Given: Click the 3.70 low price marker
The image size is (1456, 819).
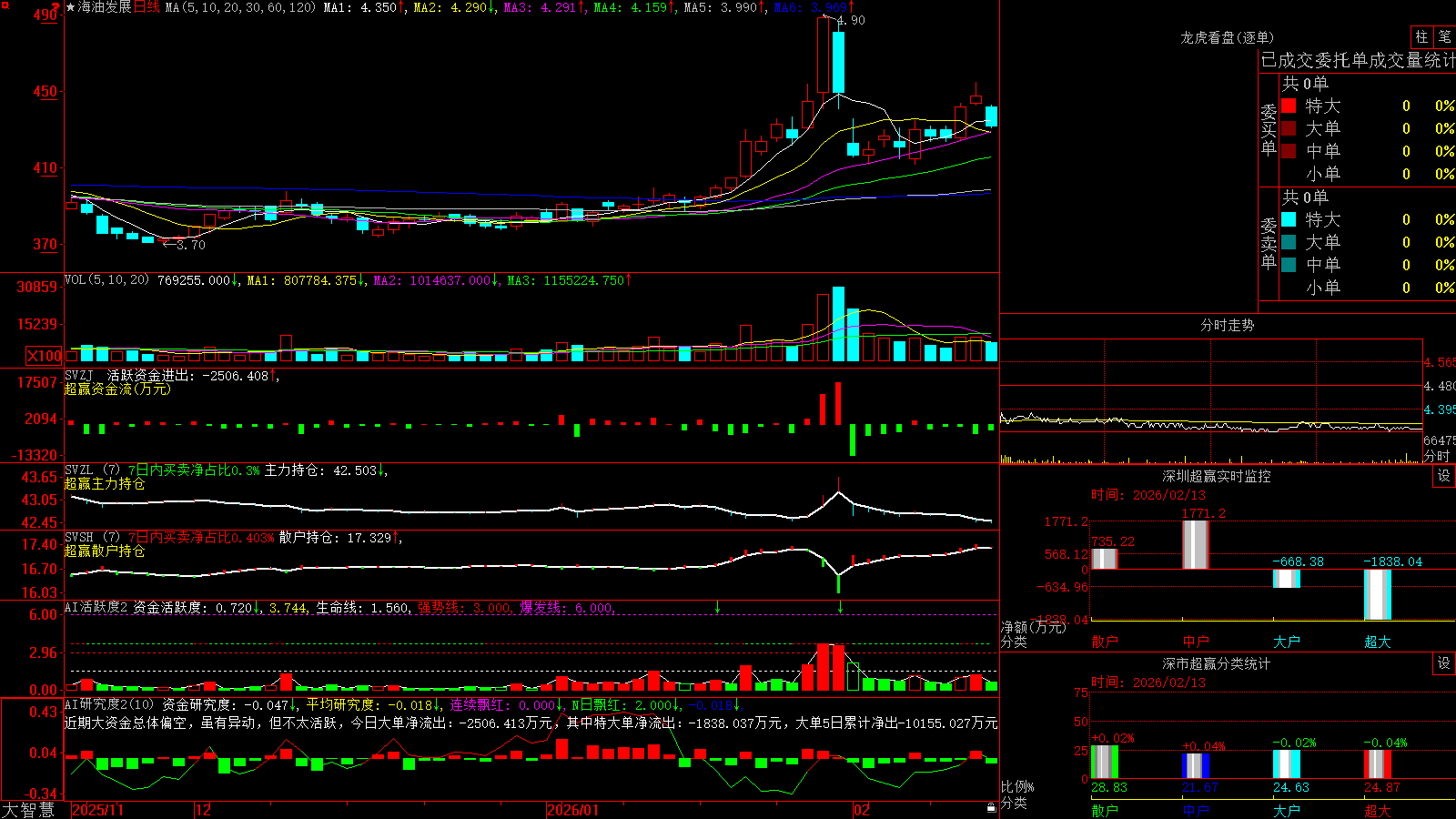Looking at the screenshot, I should 190,245.
